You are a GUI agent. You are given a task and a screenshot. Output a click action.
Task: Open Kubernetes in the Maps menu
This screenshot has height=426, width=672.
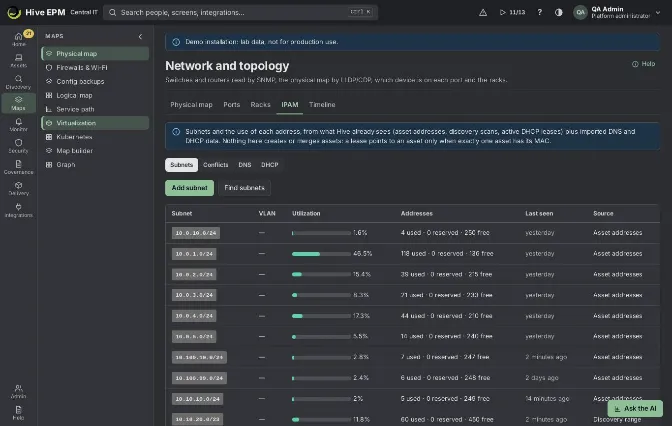(95, 137)
